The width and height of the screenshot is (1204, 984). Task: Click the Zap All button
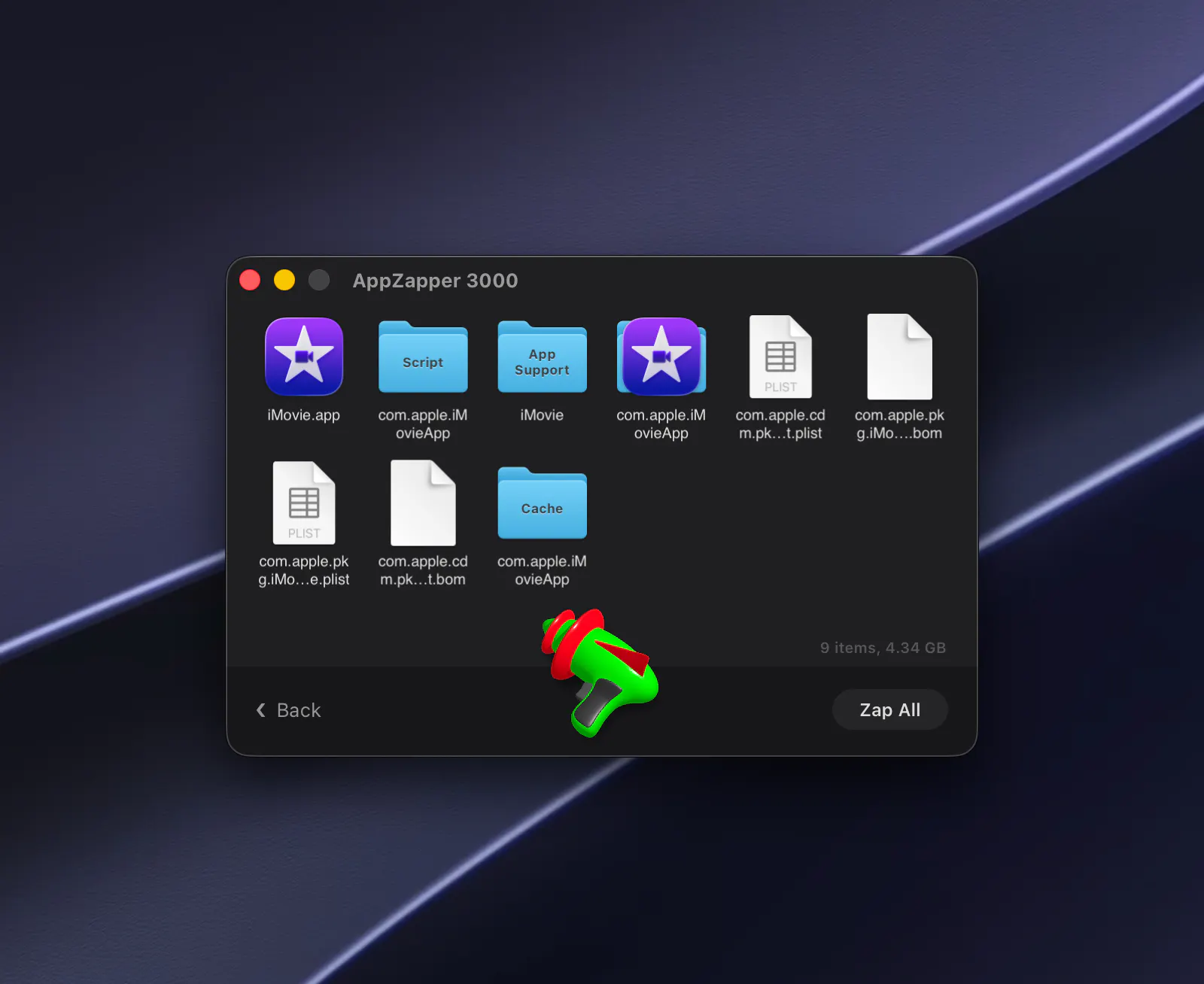coord(889,709)
